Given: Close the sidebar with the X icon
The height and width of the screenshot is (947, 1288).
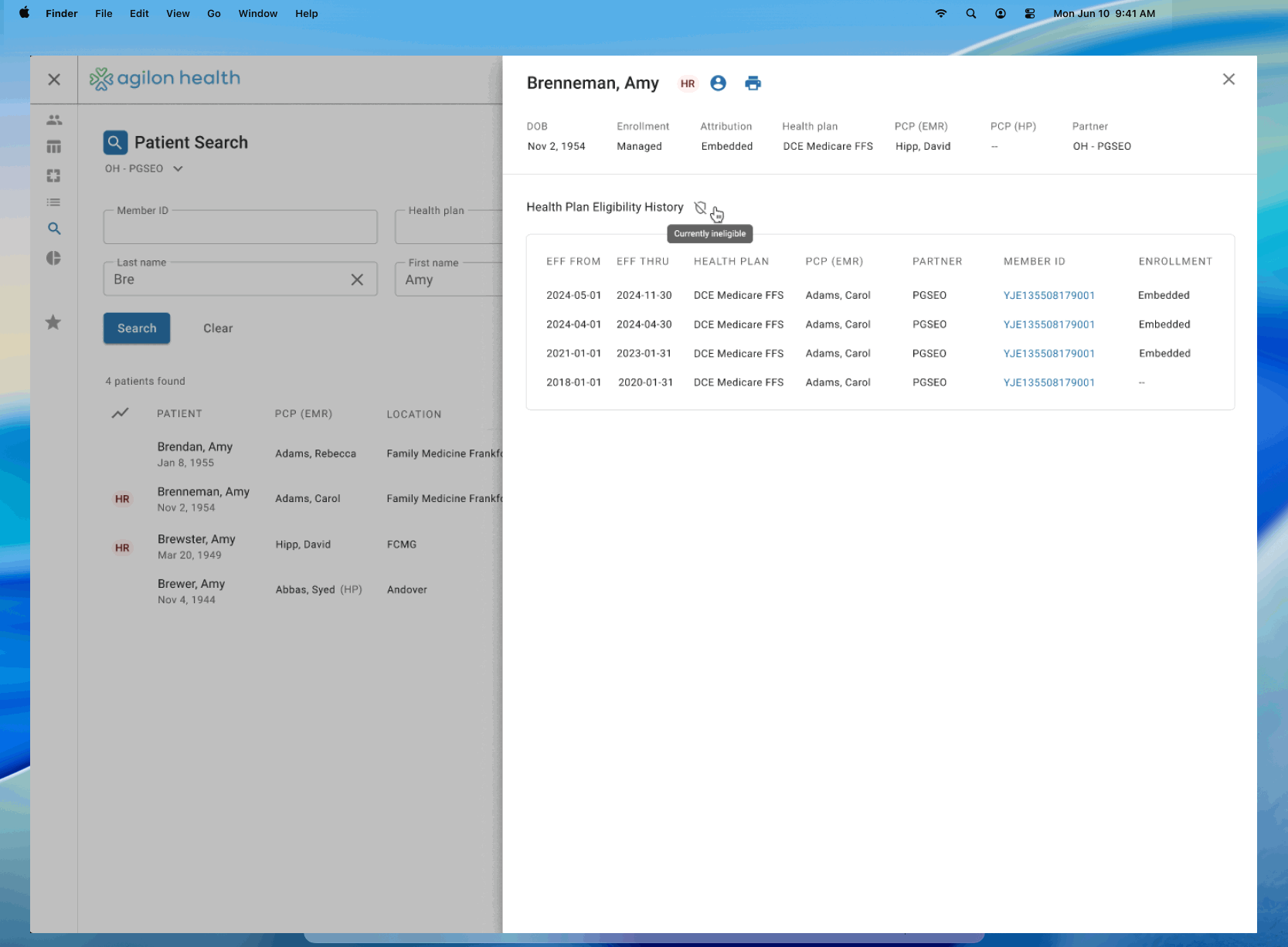Looking at the screenshot, I should 54,80.
